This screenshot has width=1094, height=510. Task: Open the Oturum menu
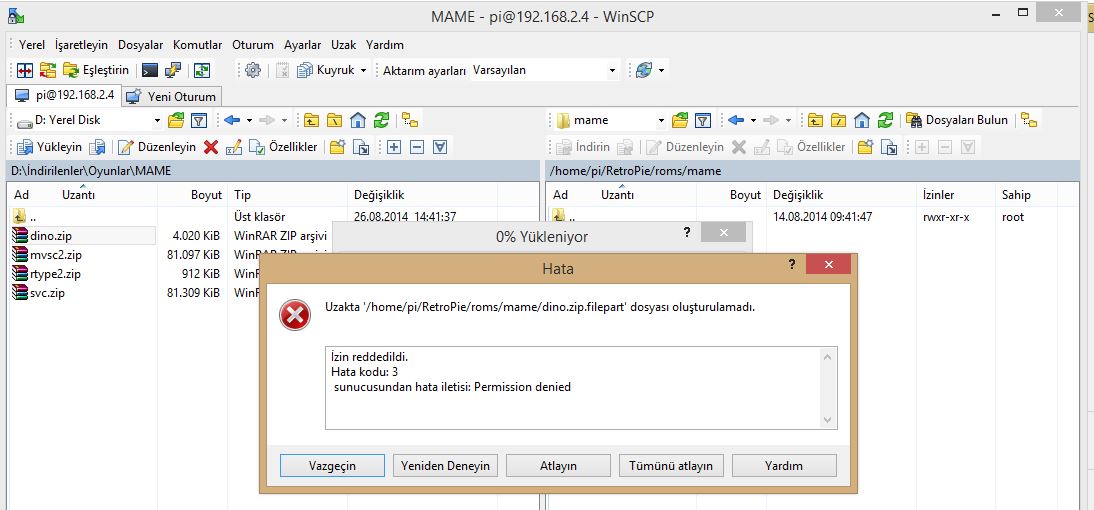[253, 45]
